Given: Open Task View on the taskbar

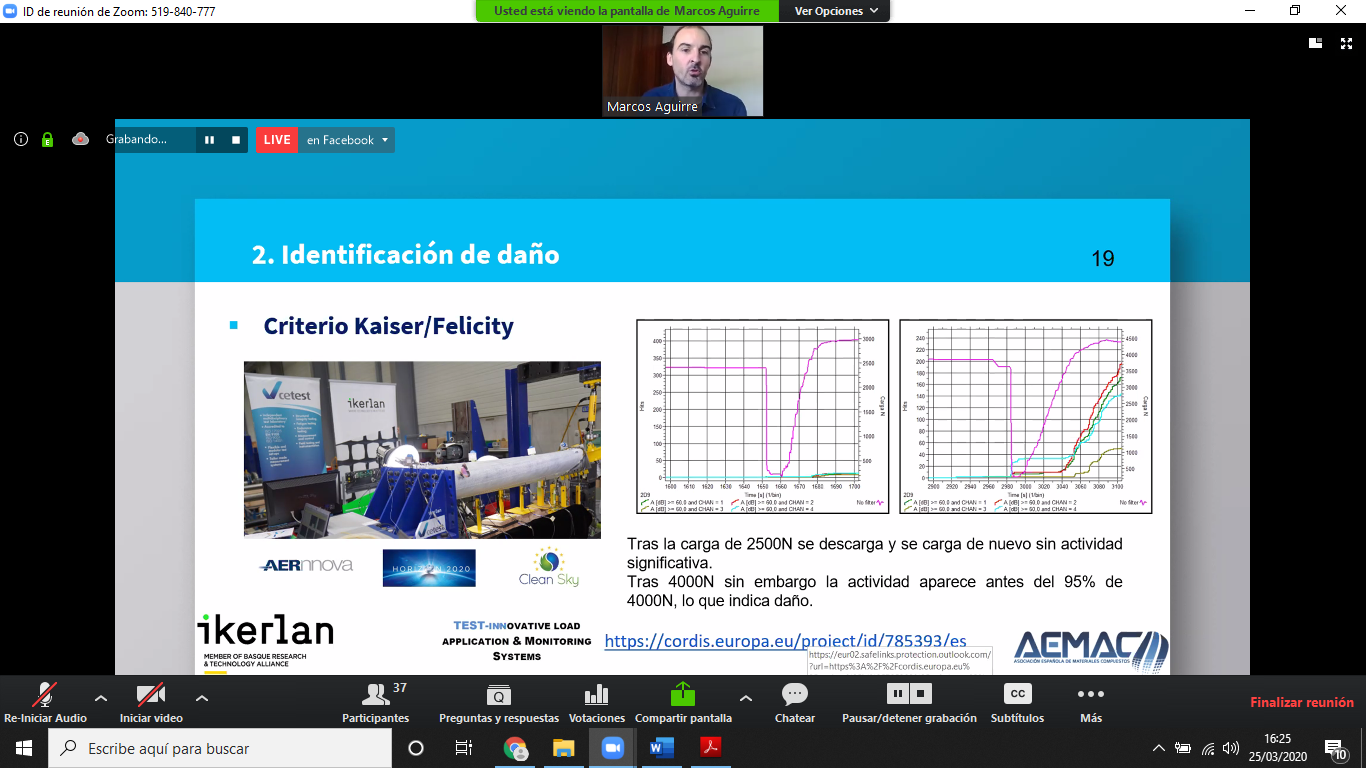Looking at the screenshot, I should [463, 748].
